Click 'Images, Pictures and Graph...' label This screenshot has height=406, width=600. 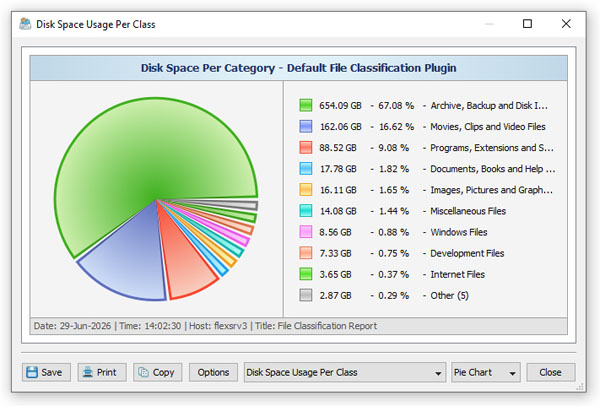[x=491, y=190]
